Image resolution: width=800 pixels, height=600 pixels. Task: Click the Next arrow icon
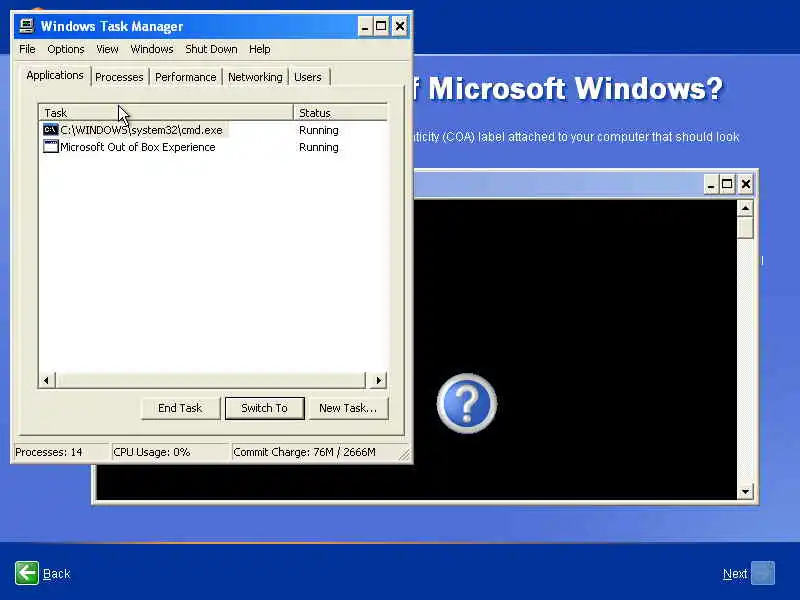tap(763, 573)
